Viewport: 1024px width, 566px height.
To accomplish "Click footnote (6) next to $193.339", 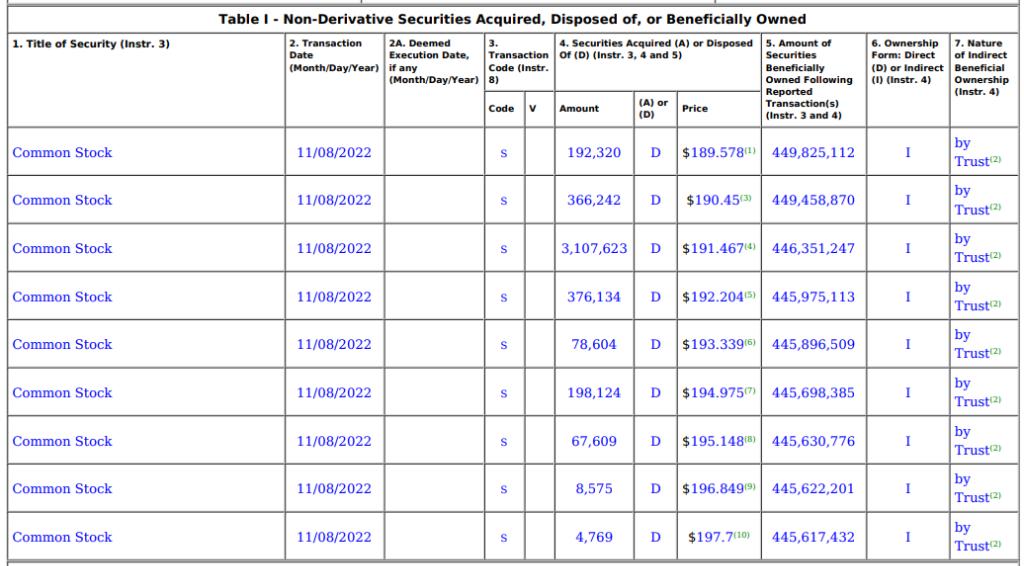I will (750, 342).
